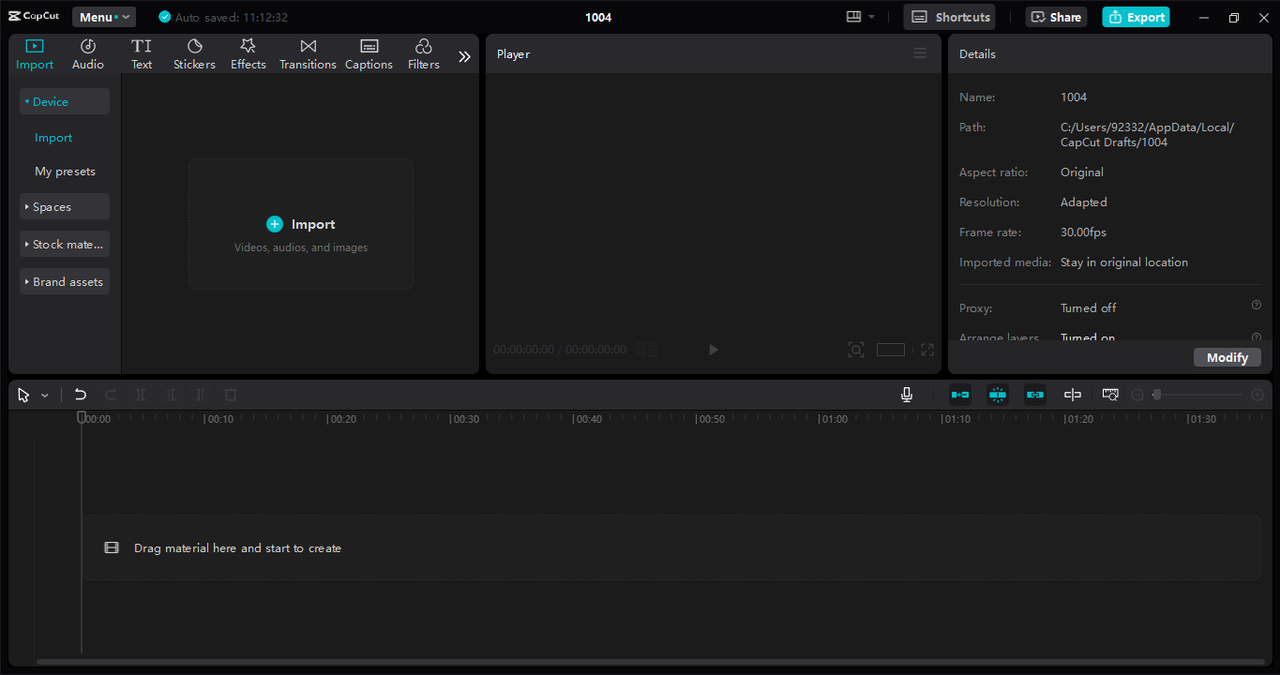The height and width of the screenshot is (675, 1280).
Task: Click the Delete right trim icon
Action: 201,395
